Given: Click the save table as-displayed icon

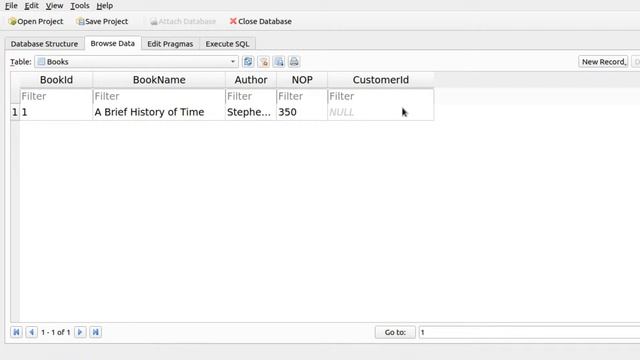Looking at the screenshot, I should pos(279,62).
